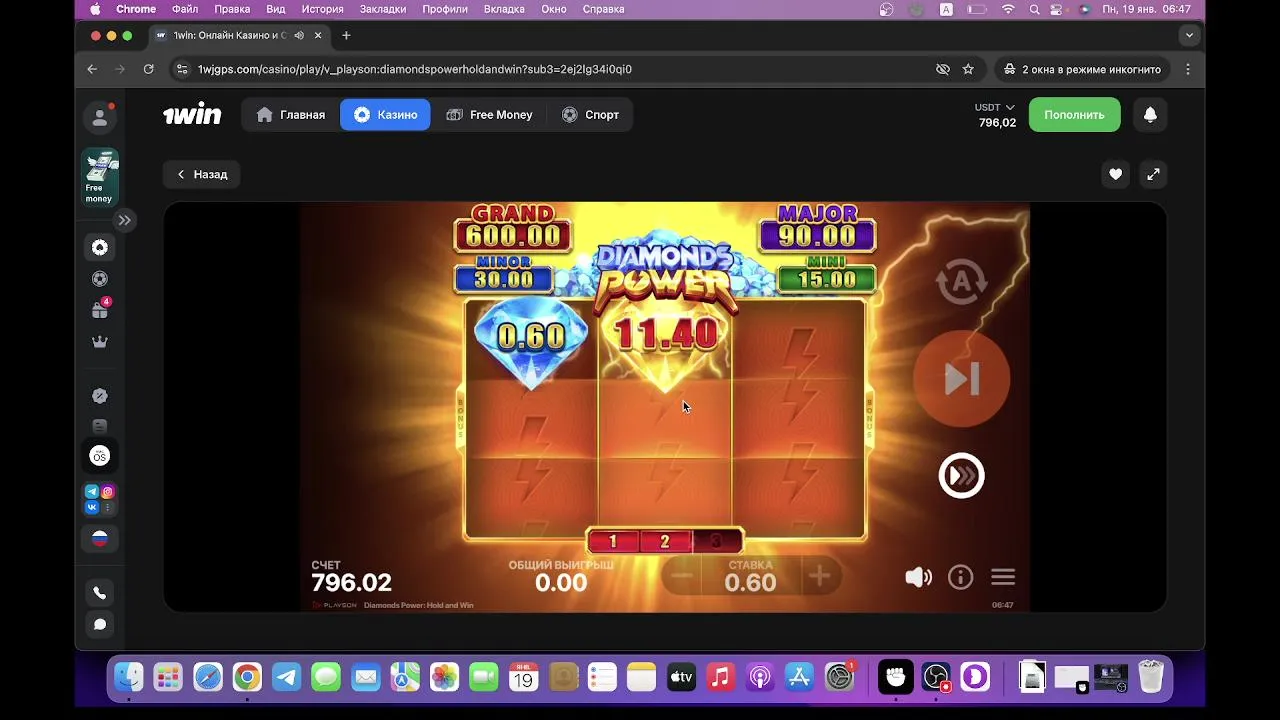
Task: Click the crossed-eye tracking protection icon
Action: coord(942,69)
